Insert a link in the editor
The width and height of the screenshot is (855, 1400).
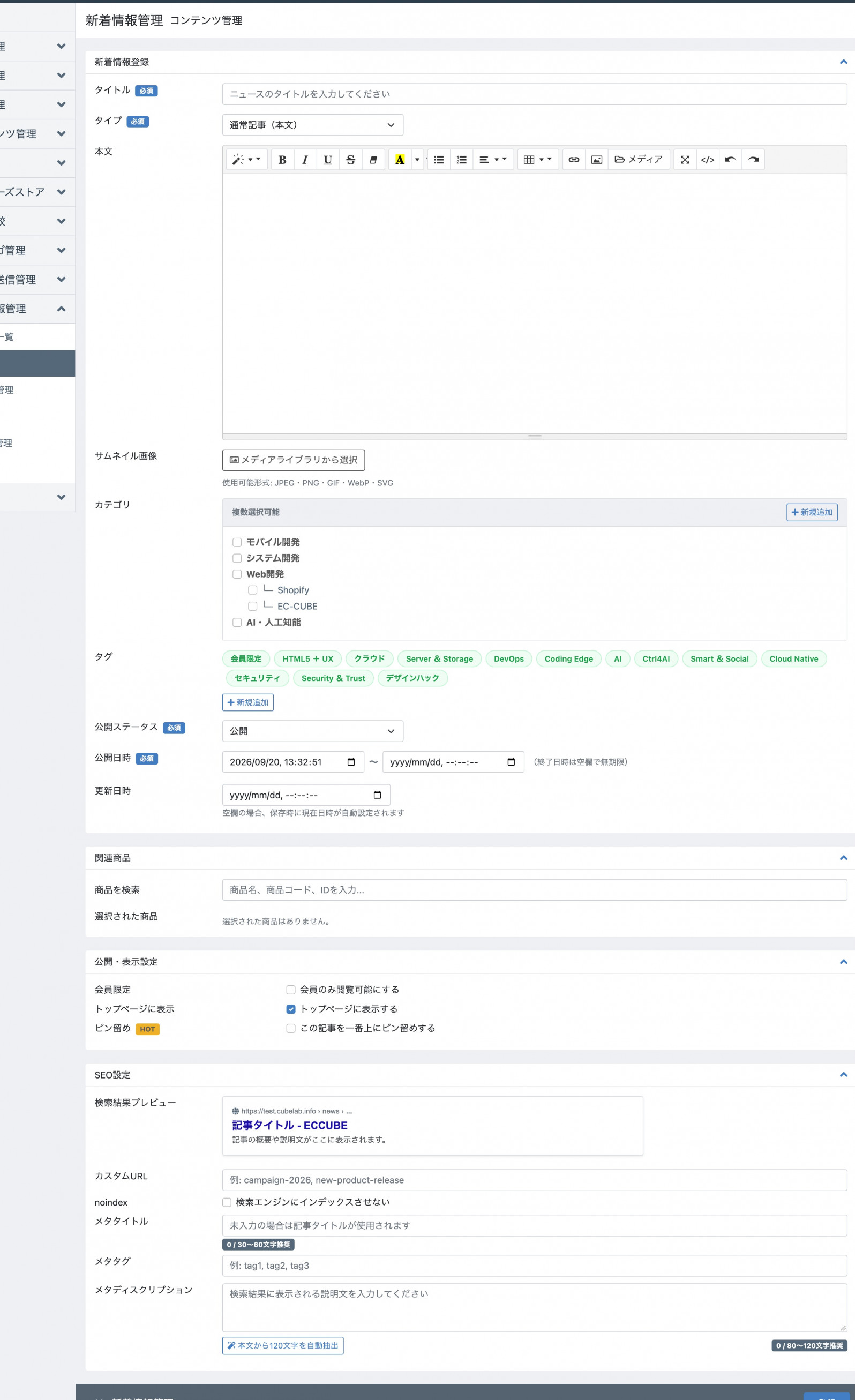(x=574, y=160)
